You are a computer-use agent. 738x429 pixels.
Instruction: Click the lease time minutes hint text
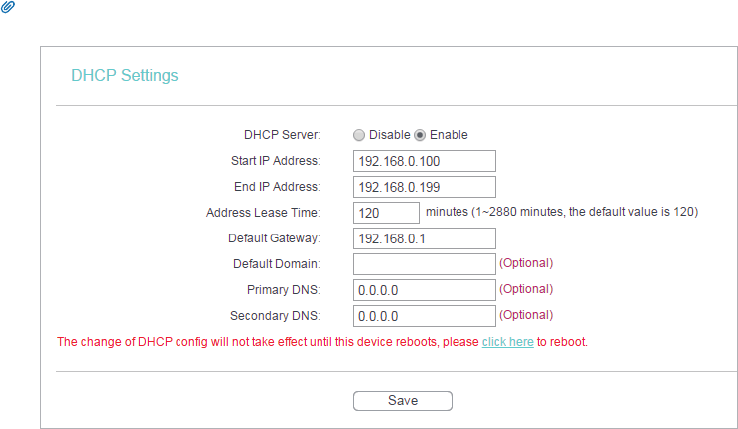pyautogui.click(x=562, y=212)
